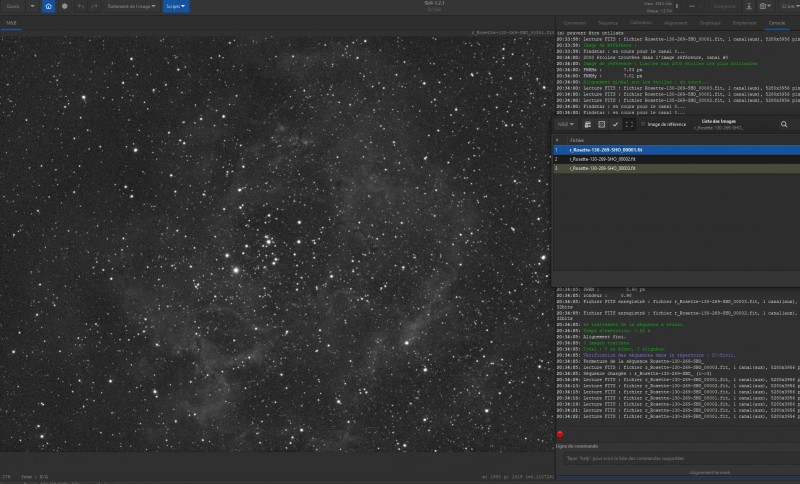Open the snapshot camera icon dropdown

click(765, 6)
